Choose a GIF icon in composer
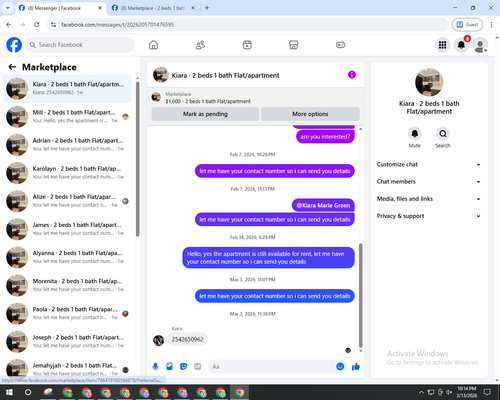Screen dimensions: 500x400 click(x=197, y=367)
